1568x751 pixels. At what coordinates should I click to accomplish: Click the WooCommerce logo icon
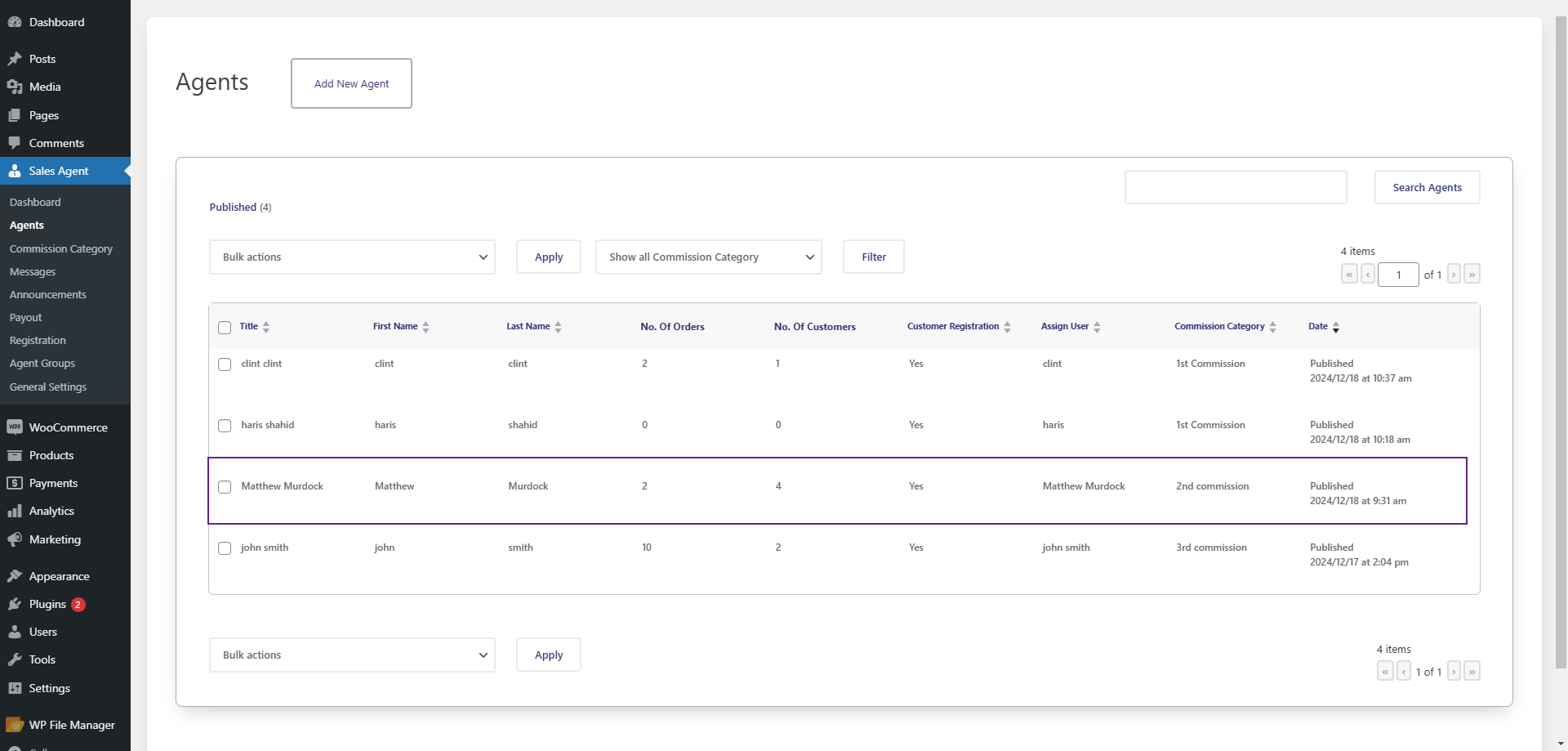tap(15, 427)
